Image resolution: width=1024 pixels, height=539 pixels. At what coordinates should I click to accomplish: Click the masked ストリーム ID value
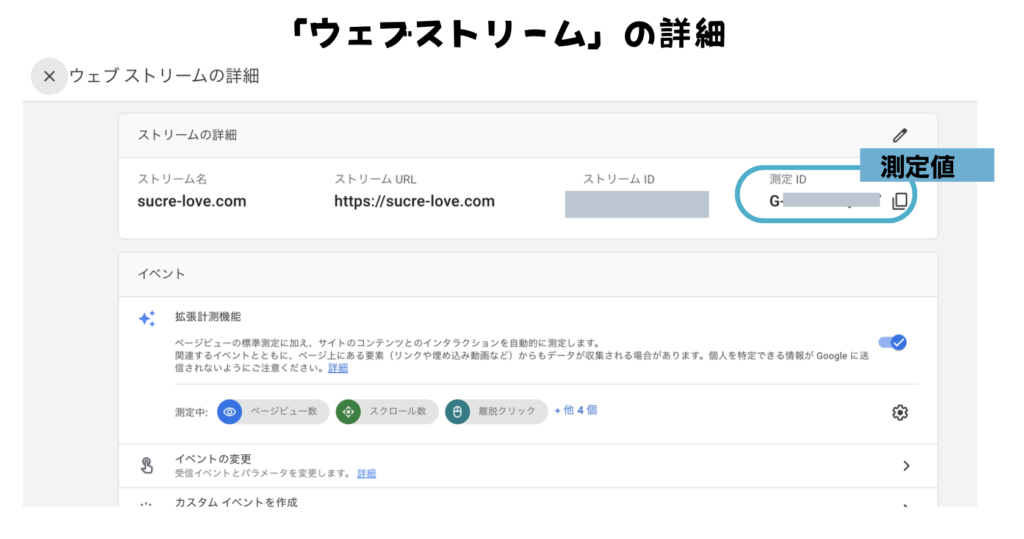(x=636, y=202)
